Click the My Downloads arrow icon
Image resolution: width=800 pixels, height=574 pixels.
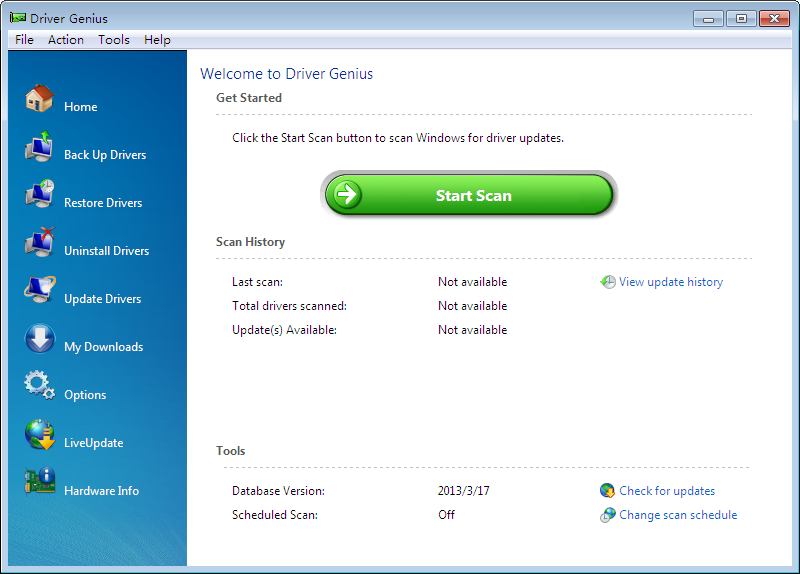[39, 338]
